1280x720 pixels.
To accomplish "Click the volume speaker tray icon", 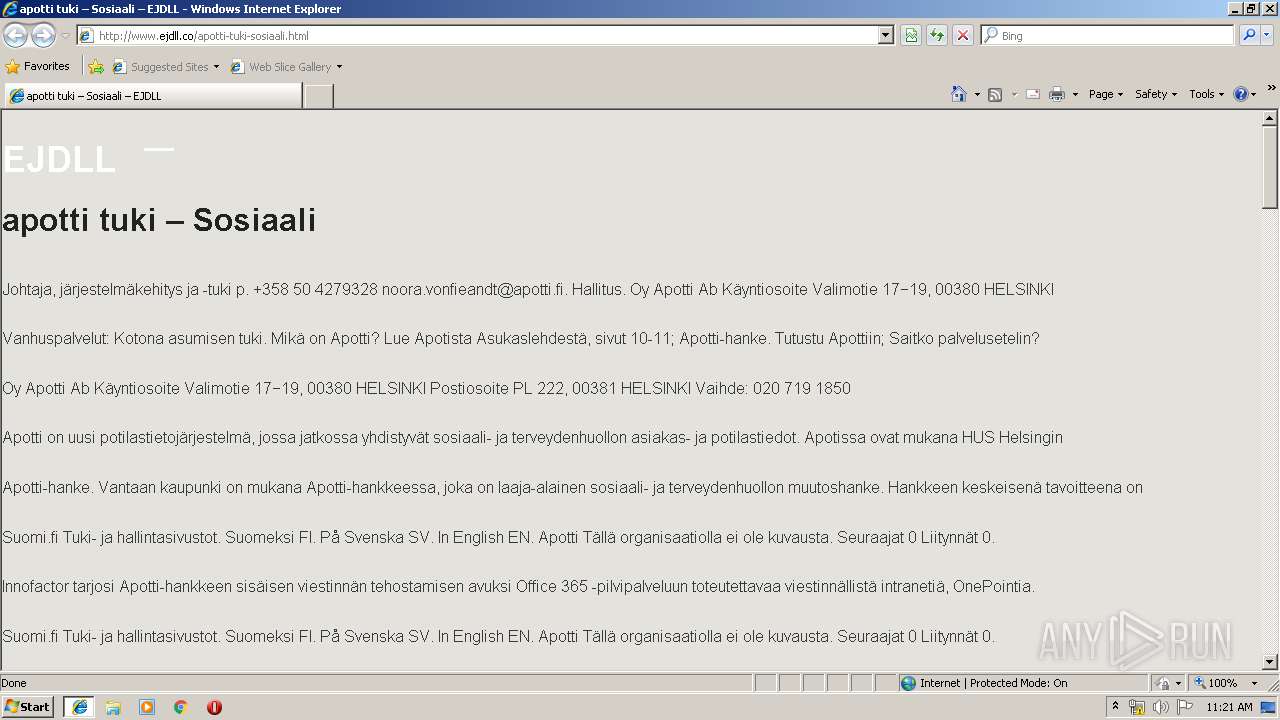I will pos(1160,707).
